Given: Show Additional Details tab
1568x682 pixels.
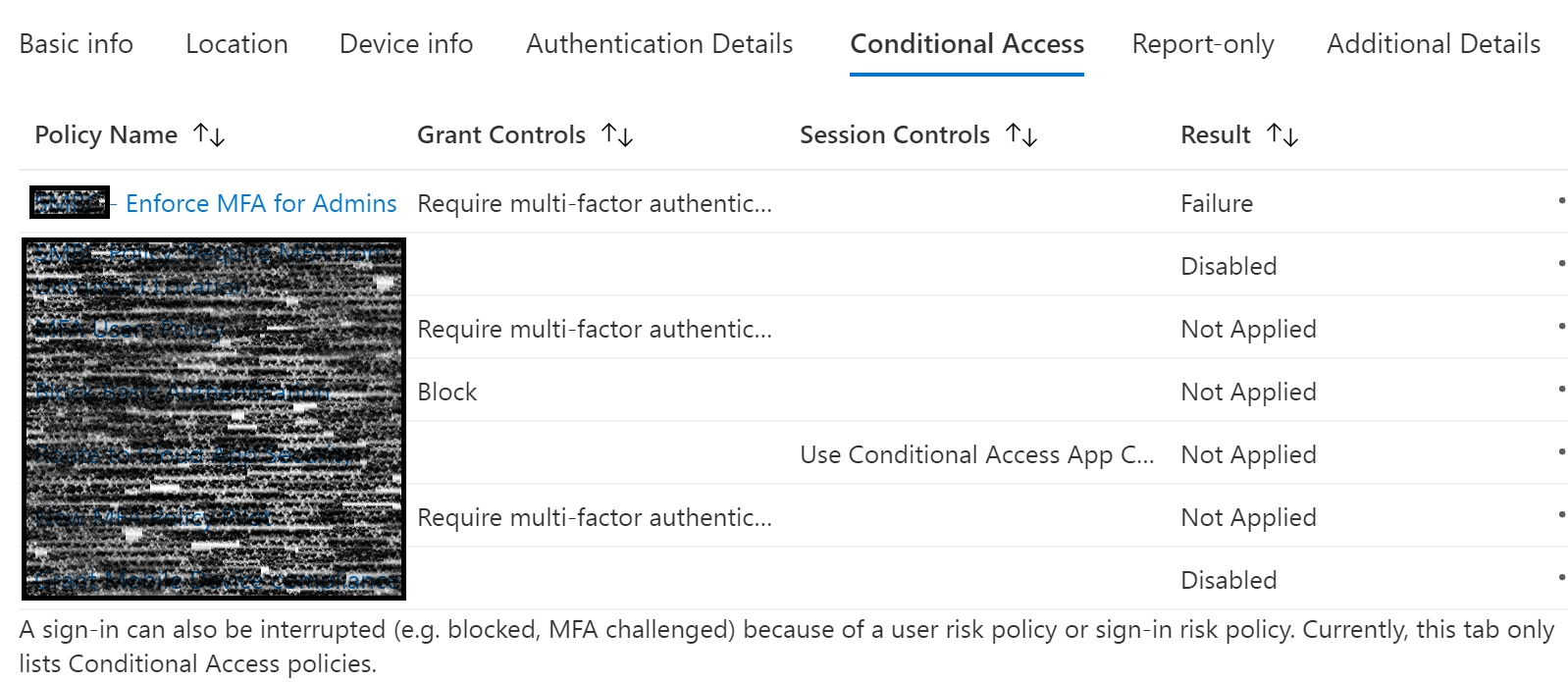Looking at the screenshot, I should pos(1434,44).
